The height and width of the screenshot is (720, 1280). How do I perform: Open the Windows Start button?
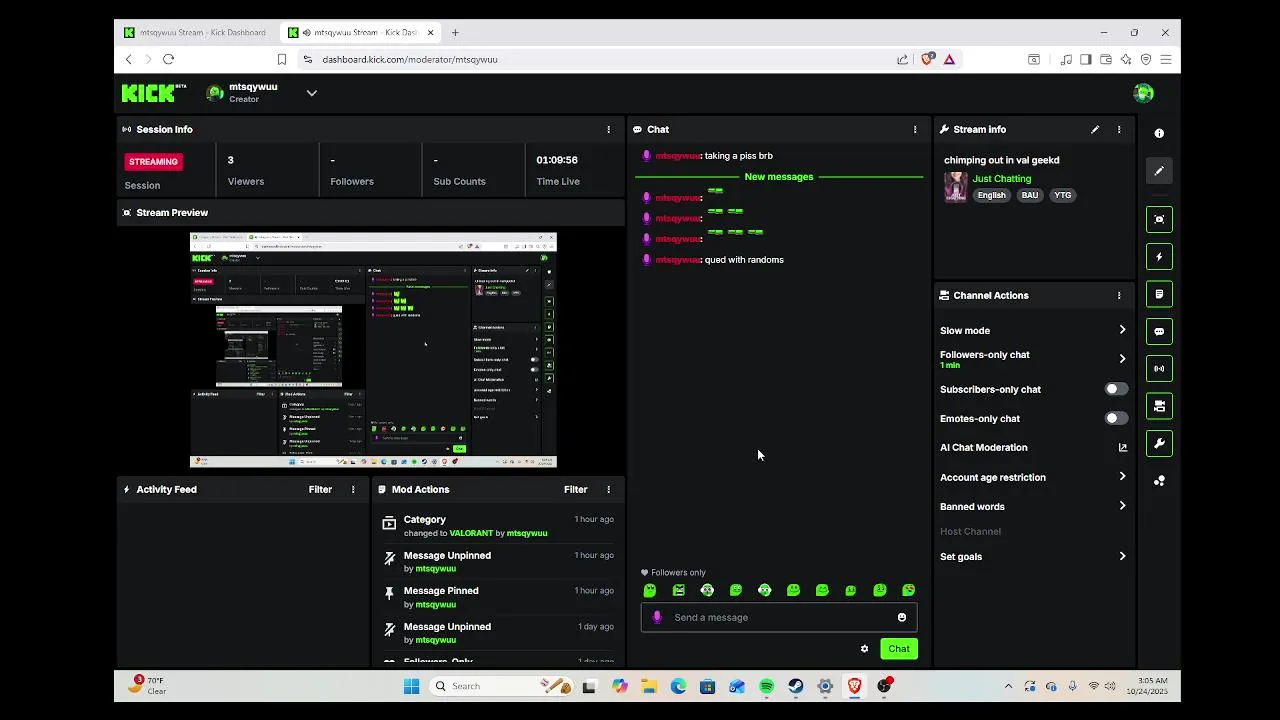point(411,686)
